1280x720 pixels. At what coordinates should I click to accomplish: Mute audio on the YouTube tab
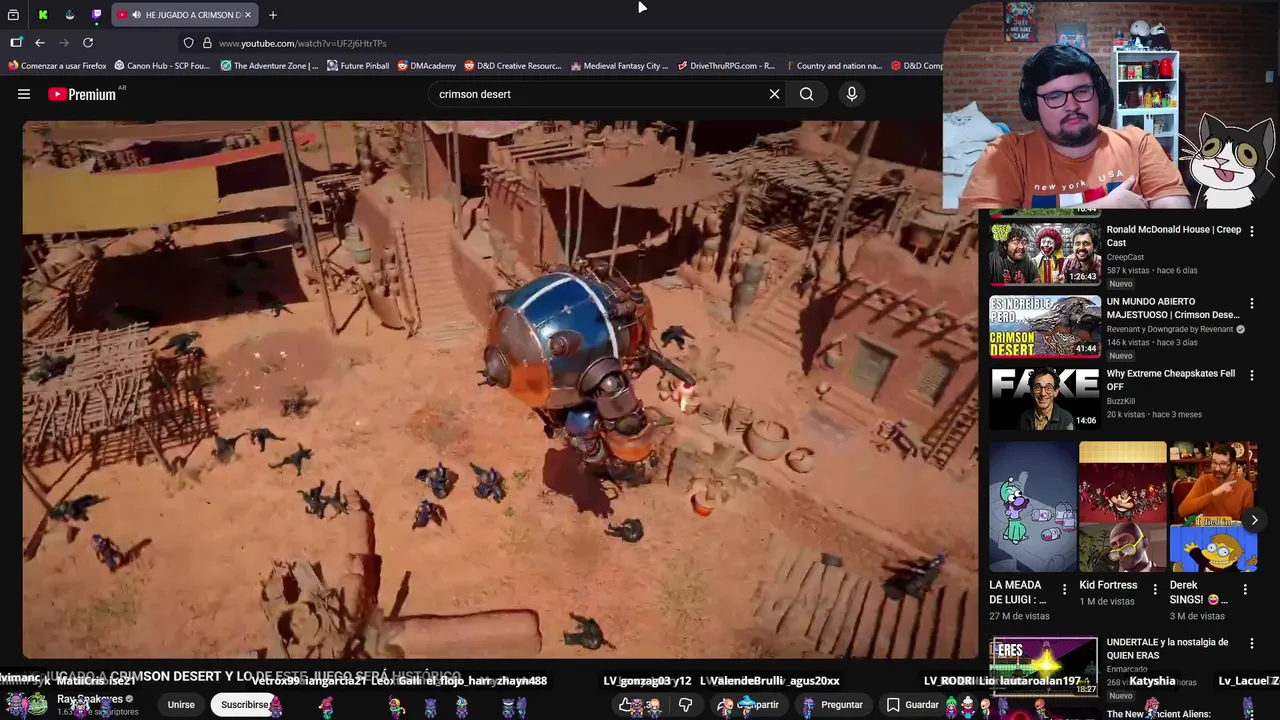pos(136,15)
